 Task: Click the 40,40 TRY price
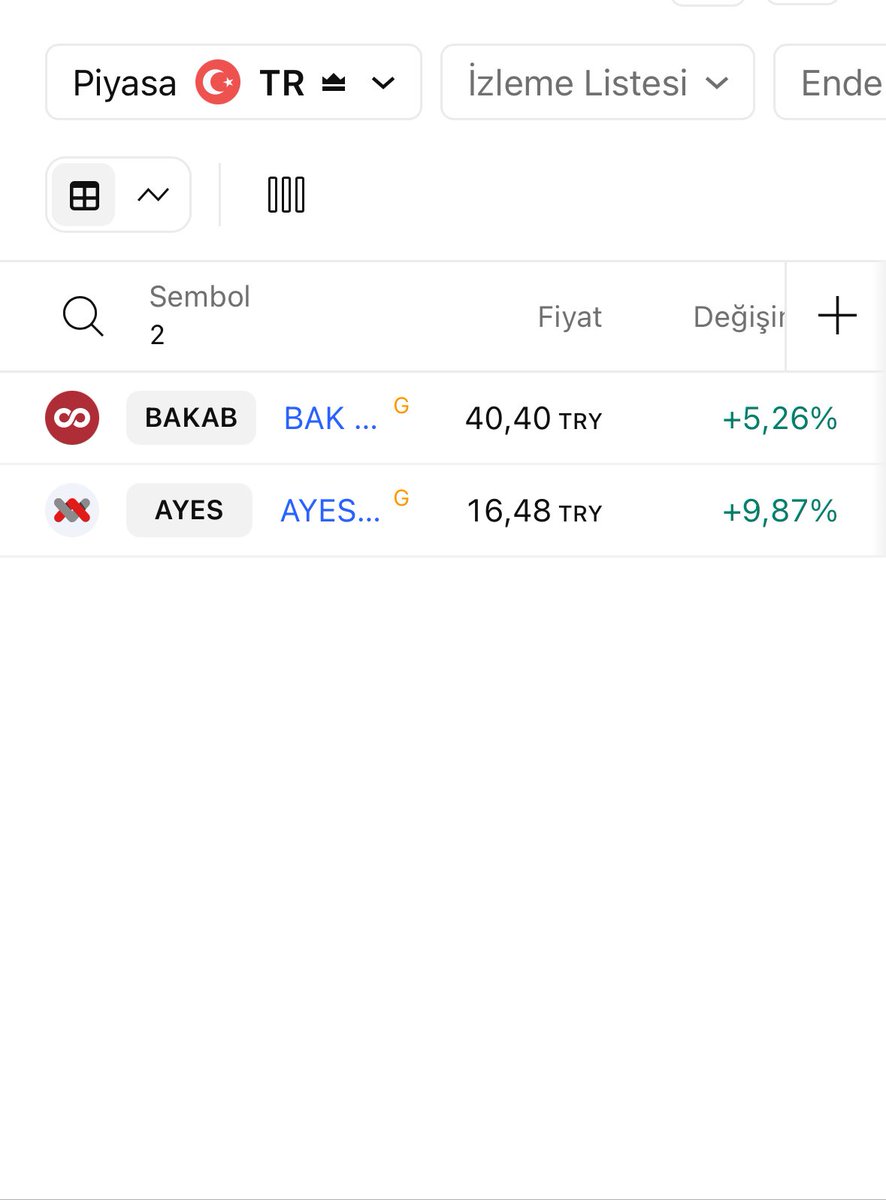(534, 419)
